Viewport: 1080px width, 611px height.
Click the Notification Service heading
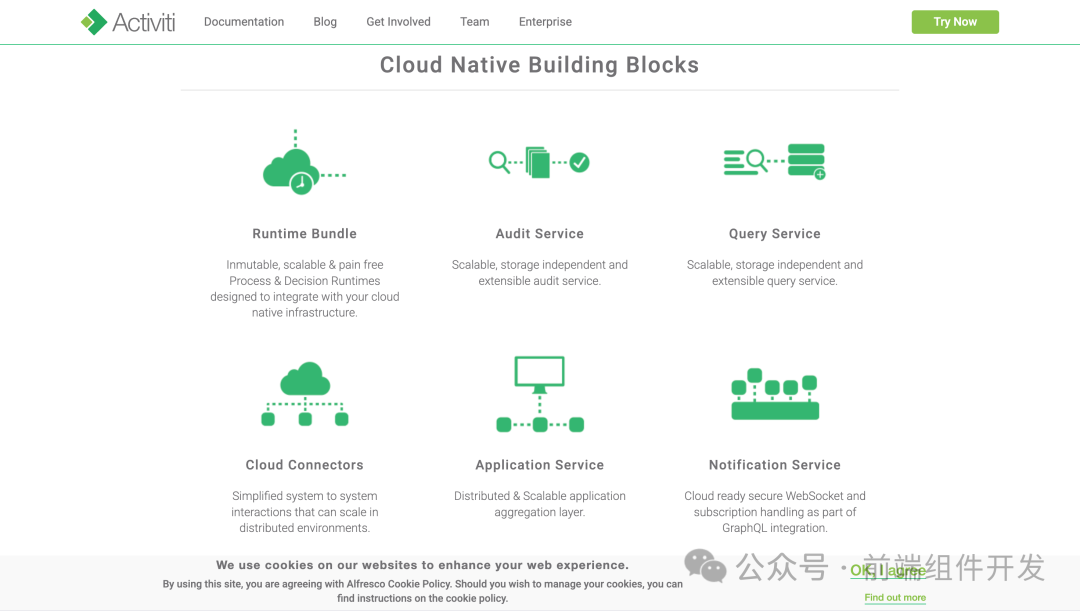[x=774, y=465]
